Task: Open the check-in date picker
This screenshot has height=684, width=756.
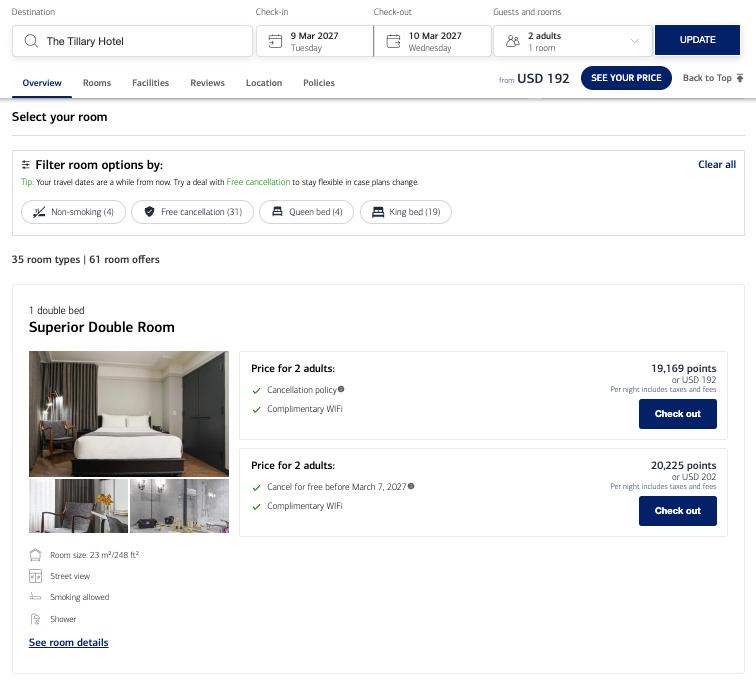Action: click(315, 41)
